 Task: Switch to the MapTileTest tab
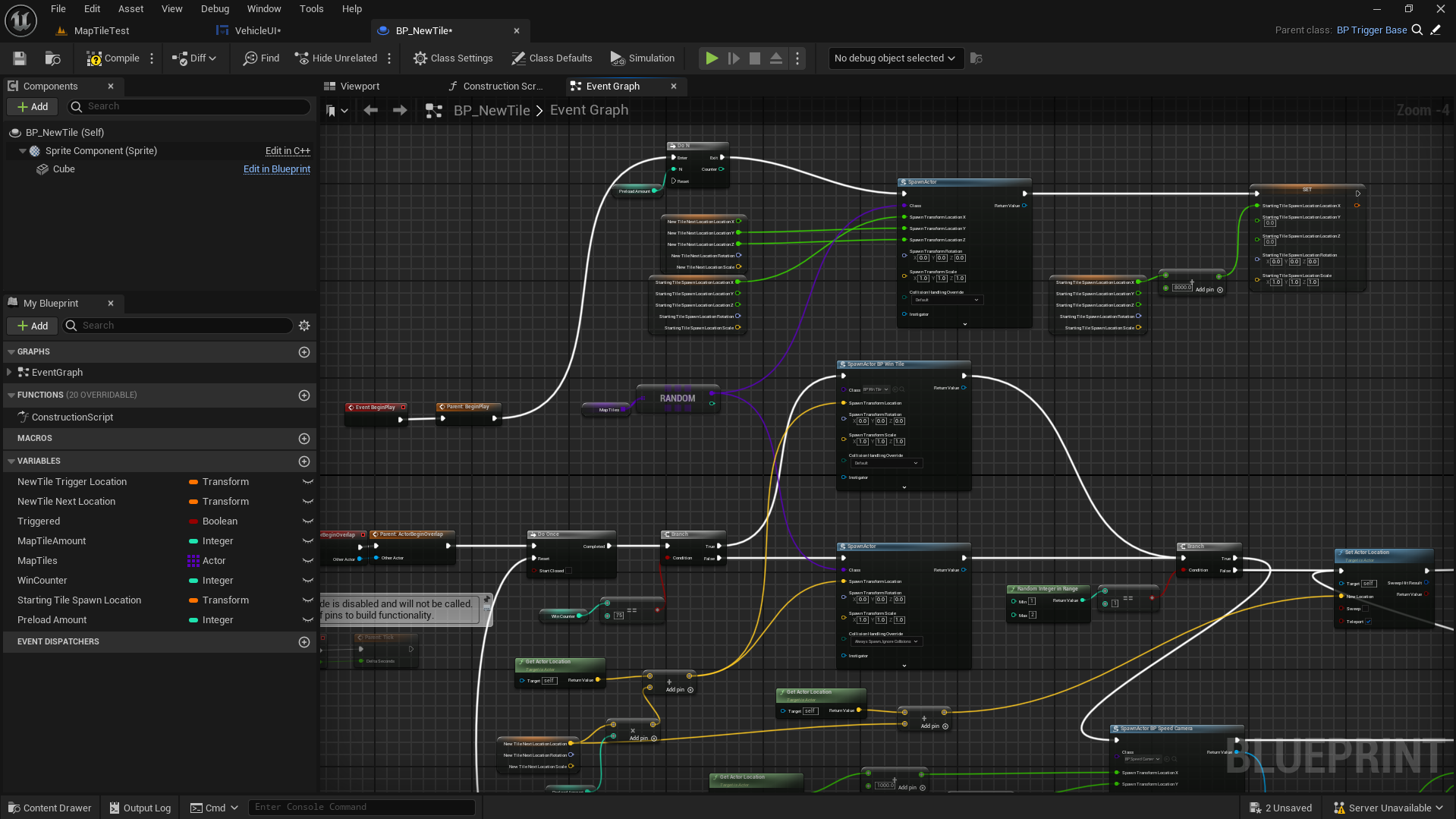click(x=102, y=31)
